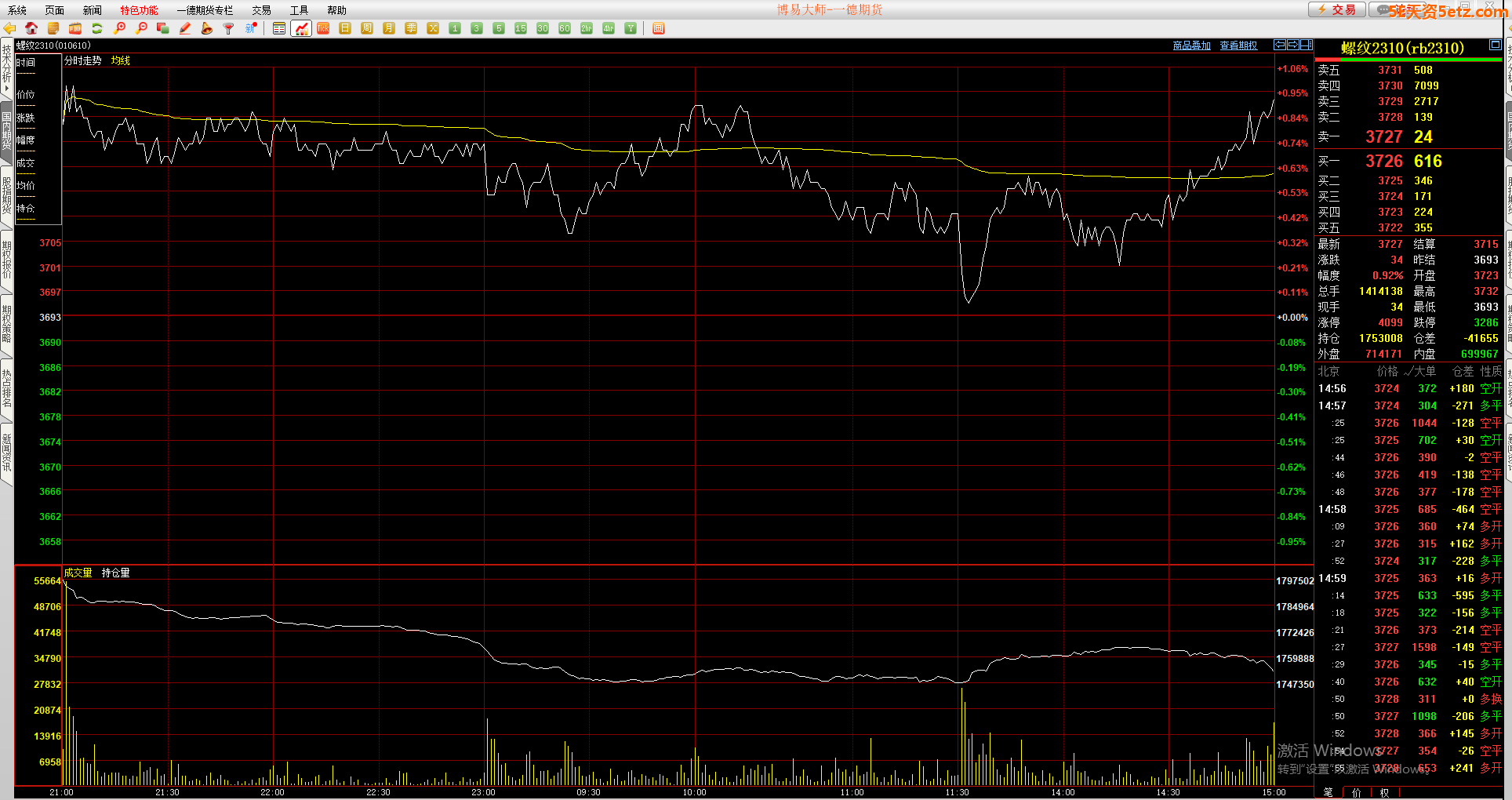Expand the quote panel with maximize square
Viewport: 1512px width, 800px height.
point(1496,45)
